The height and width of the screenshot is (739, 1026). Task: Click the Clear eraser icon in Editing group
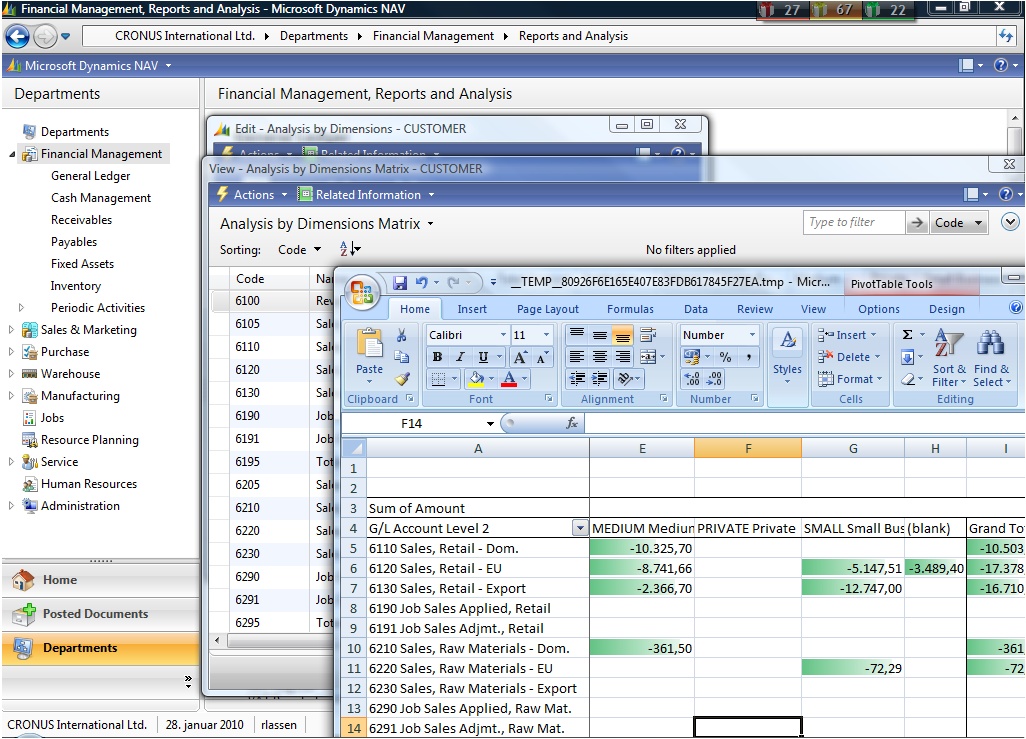[x=908, y=379]
